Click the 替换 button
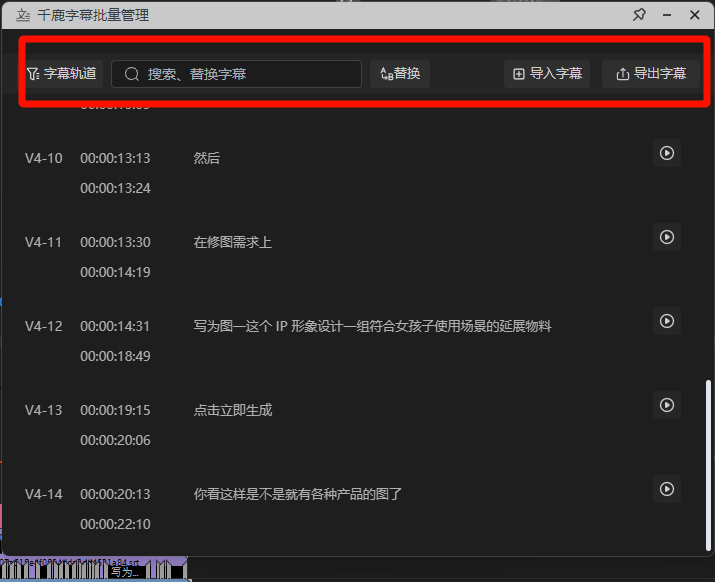Screen dimensions: 715x582 click(x=400, y=73)
